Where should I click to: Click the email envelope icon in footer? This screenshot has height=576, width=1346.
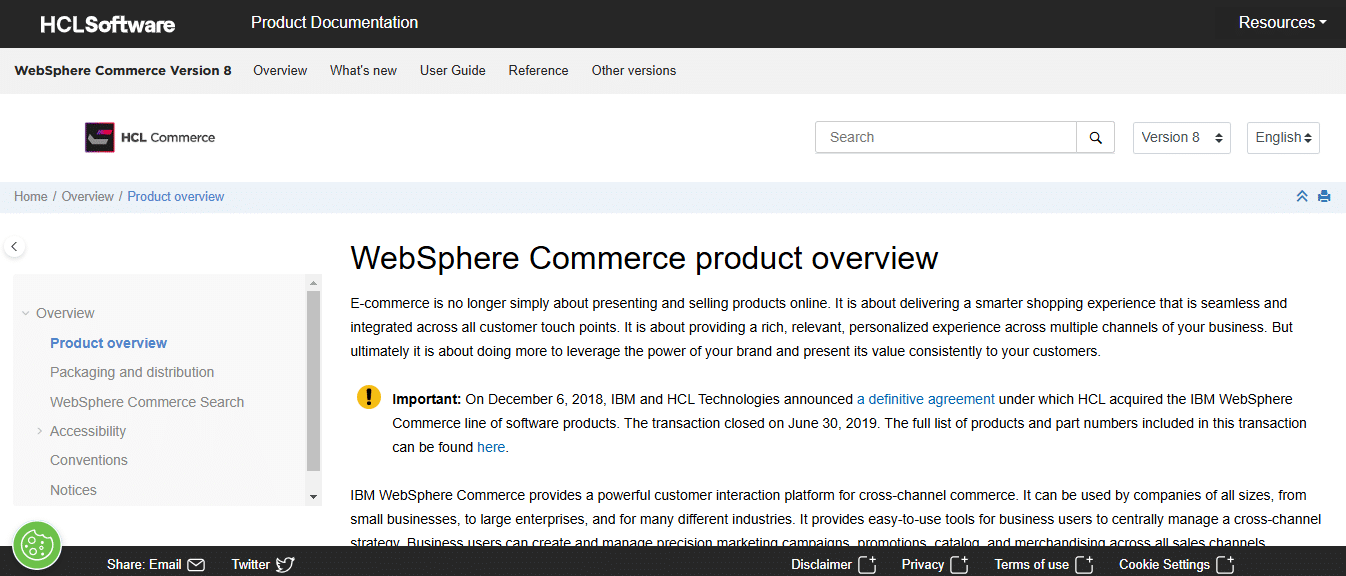click(196, 565)
